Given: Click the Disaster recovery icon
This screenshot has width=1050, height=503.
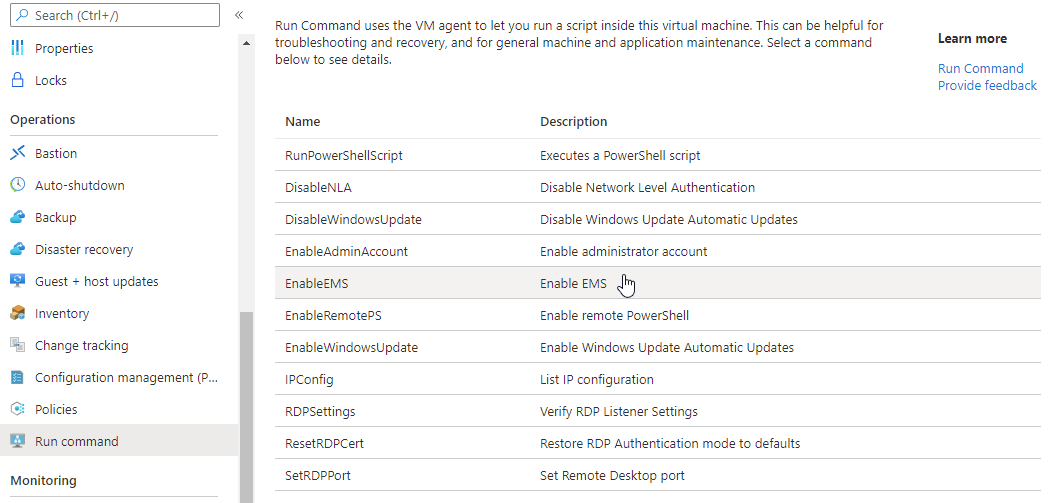Looking at the screenshot, I should coord(17,249).
